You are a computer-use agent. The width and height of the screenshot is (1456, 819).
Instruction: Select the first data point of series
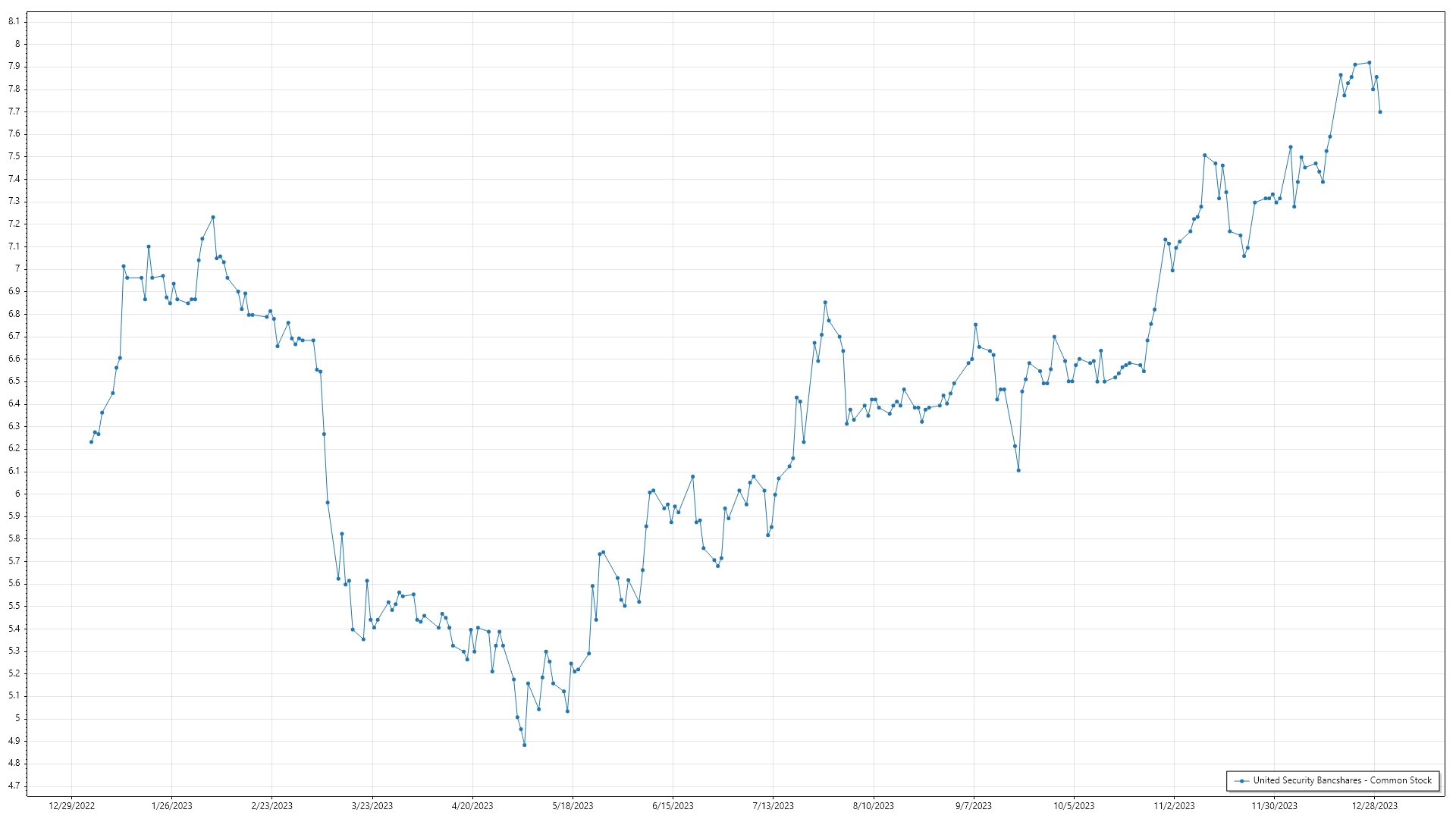click(x=91, y=442)
